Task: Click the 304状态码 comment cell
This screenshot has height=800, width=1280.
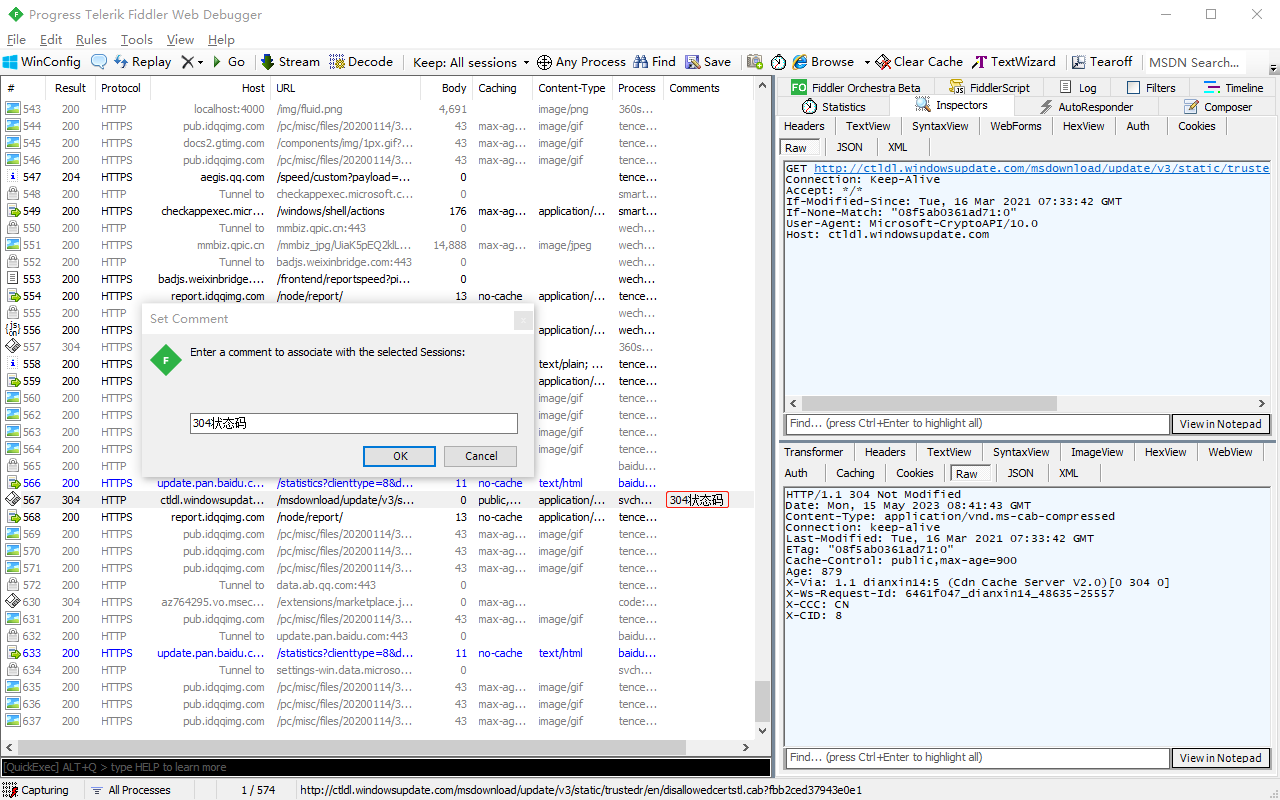Action: [x=697, y=500]
